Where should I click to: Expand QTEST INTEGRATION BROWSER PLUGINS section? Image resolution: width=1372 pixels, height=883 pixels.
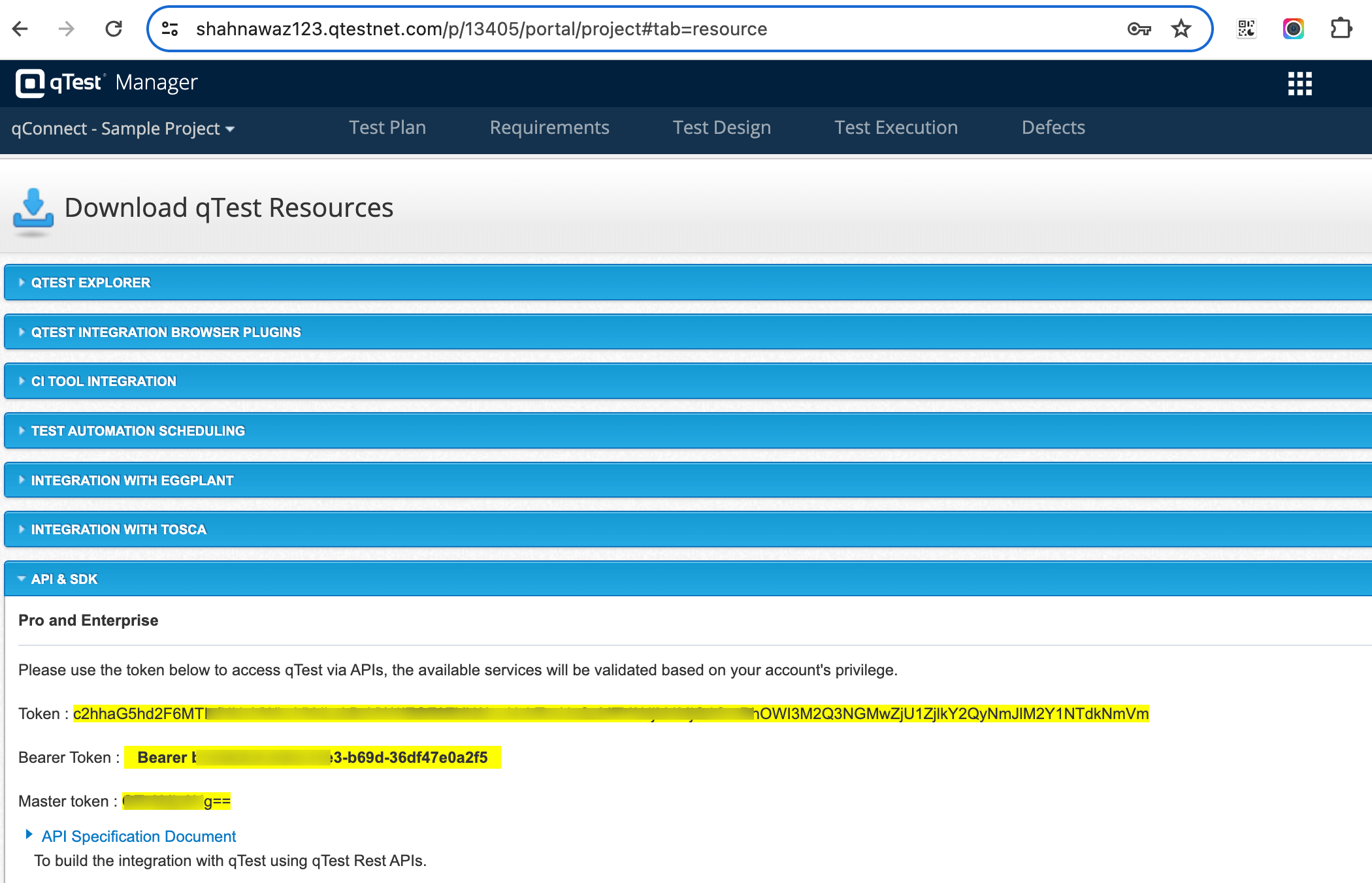point(166,332)
